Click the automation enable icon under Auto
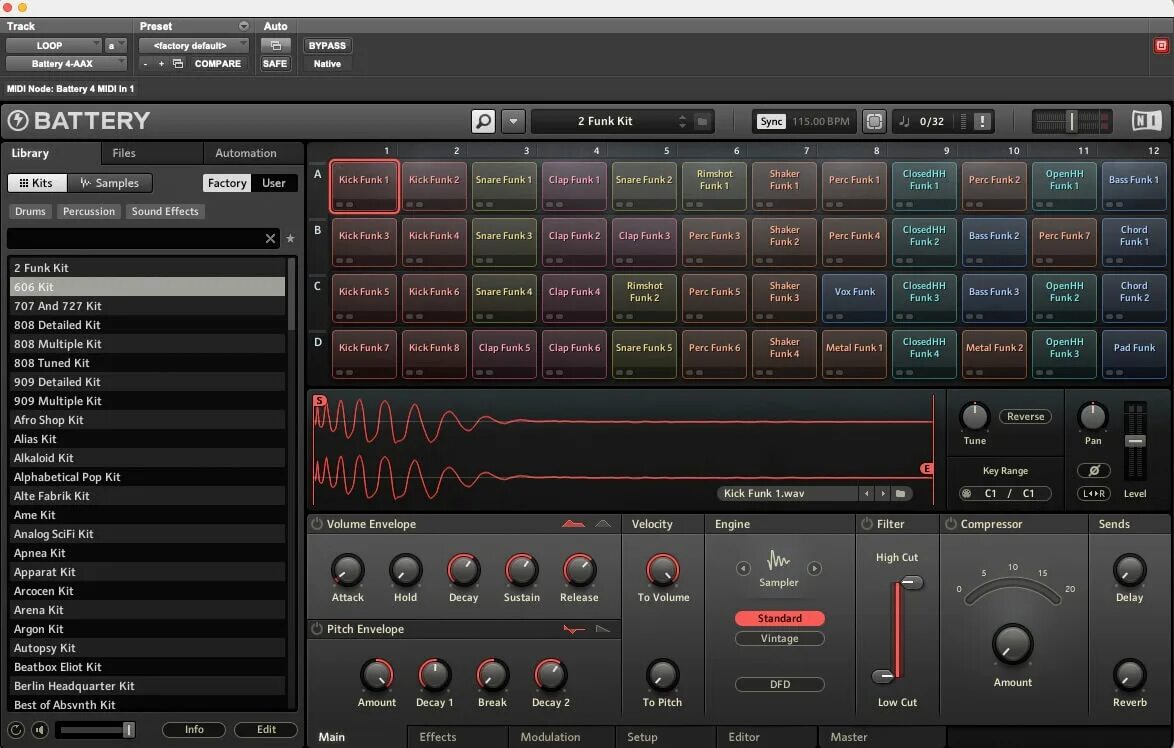 275,46
